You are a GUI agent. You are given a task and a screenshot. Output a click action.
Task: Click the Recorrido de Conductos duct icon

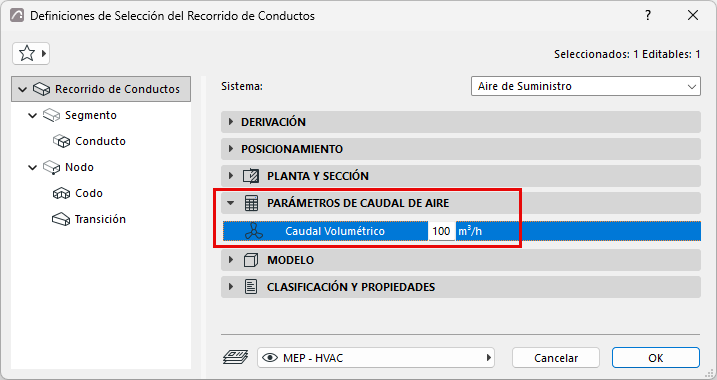[x=41, y=89]
